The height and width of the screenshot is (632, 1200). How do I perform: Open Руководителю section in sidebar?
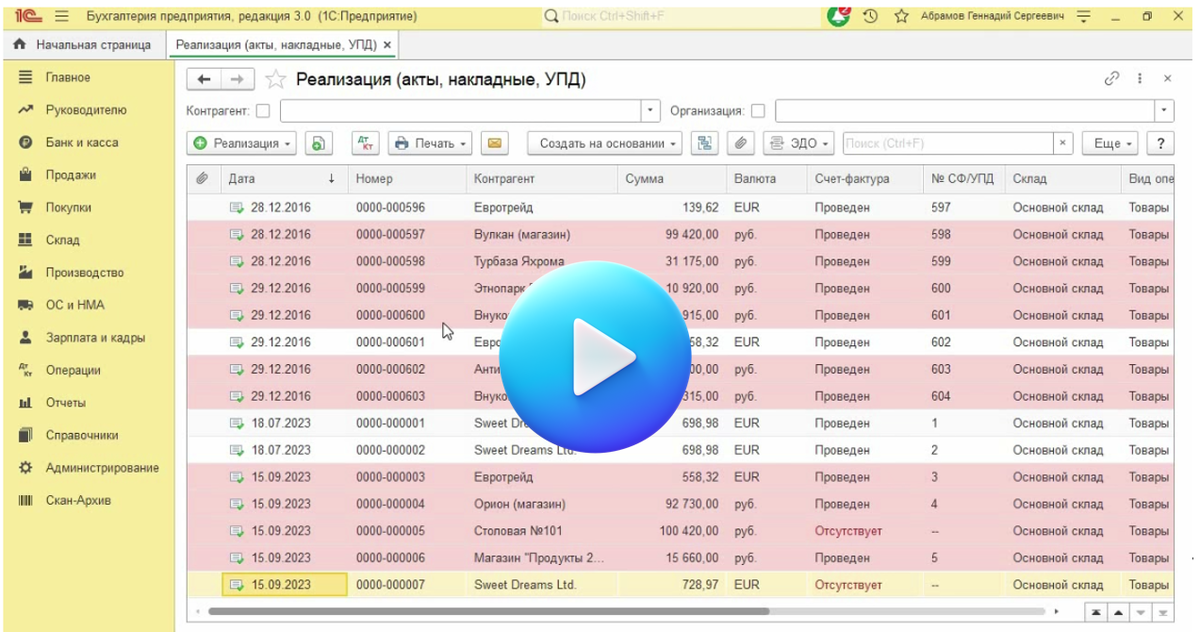tap(86, 110)
